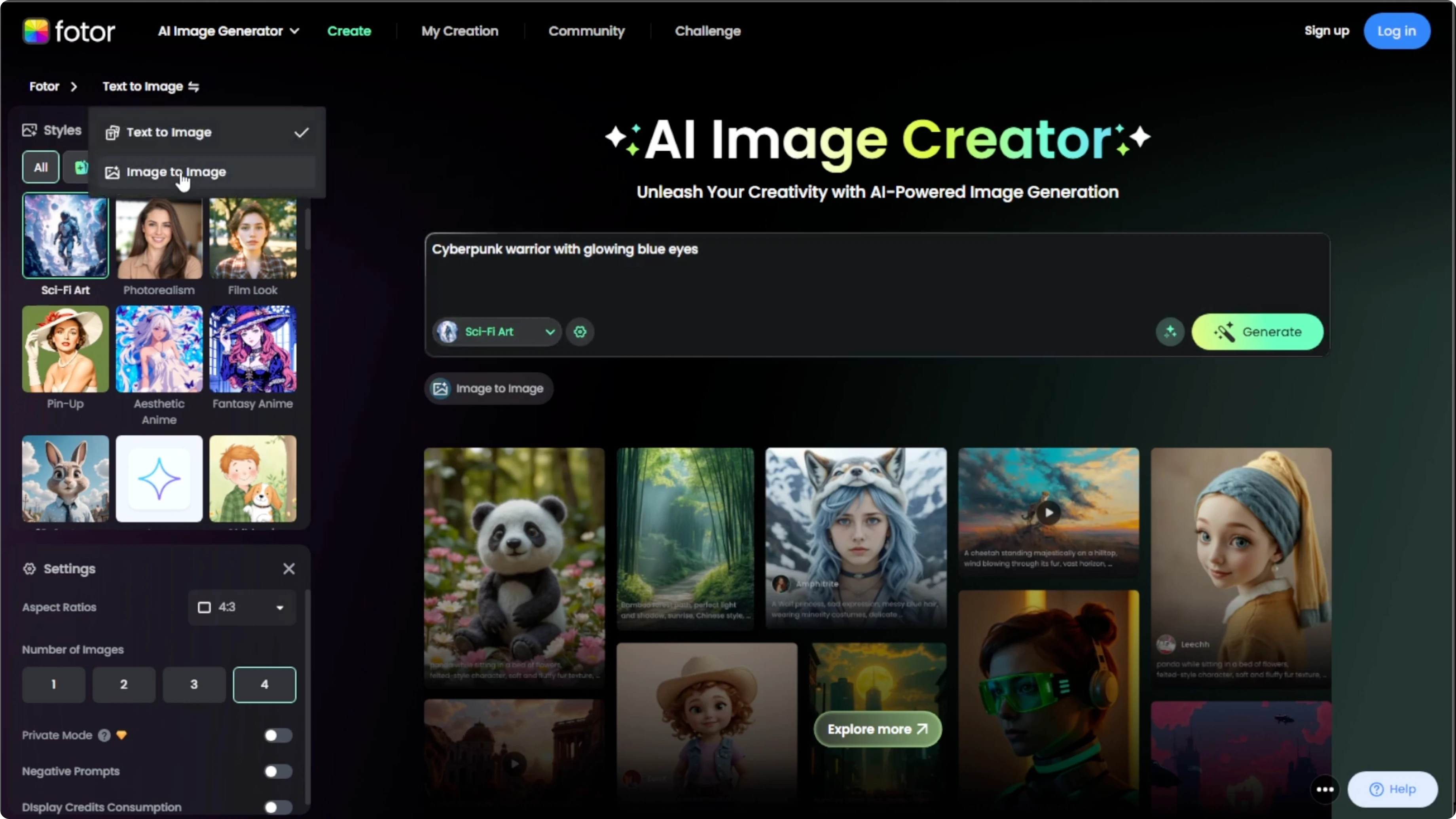The height and width of the screenshot is (819, 1456).
Task: Select the Film Look style thumbnail
Action: point(253,238)
